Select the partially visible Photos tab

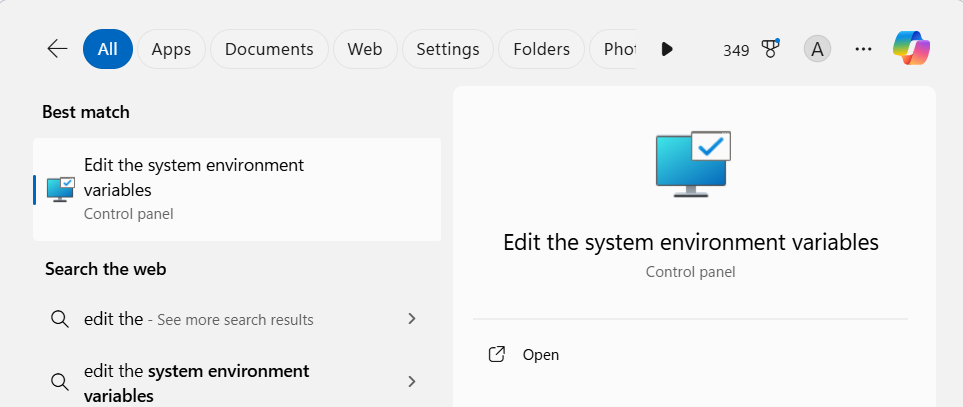(614, 49)
